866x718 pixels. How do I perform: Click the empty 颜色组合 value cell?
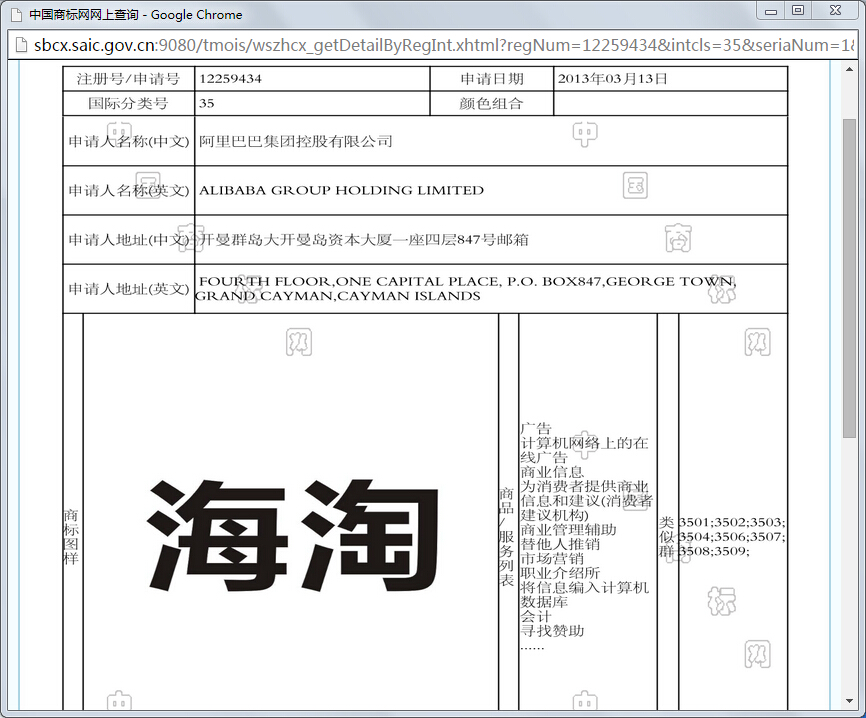(x=670, y=103)
